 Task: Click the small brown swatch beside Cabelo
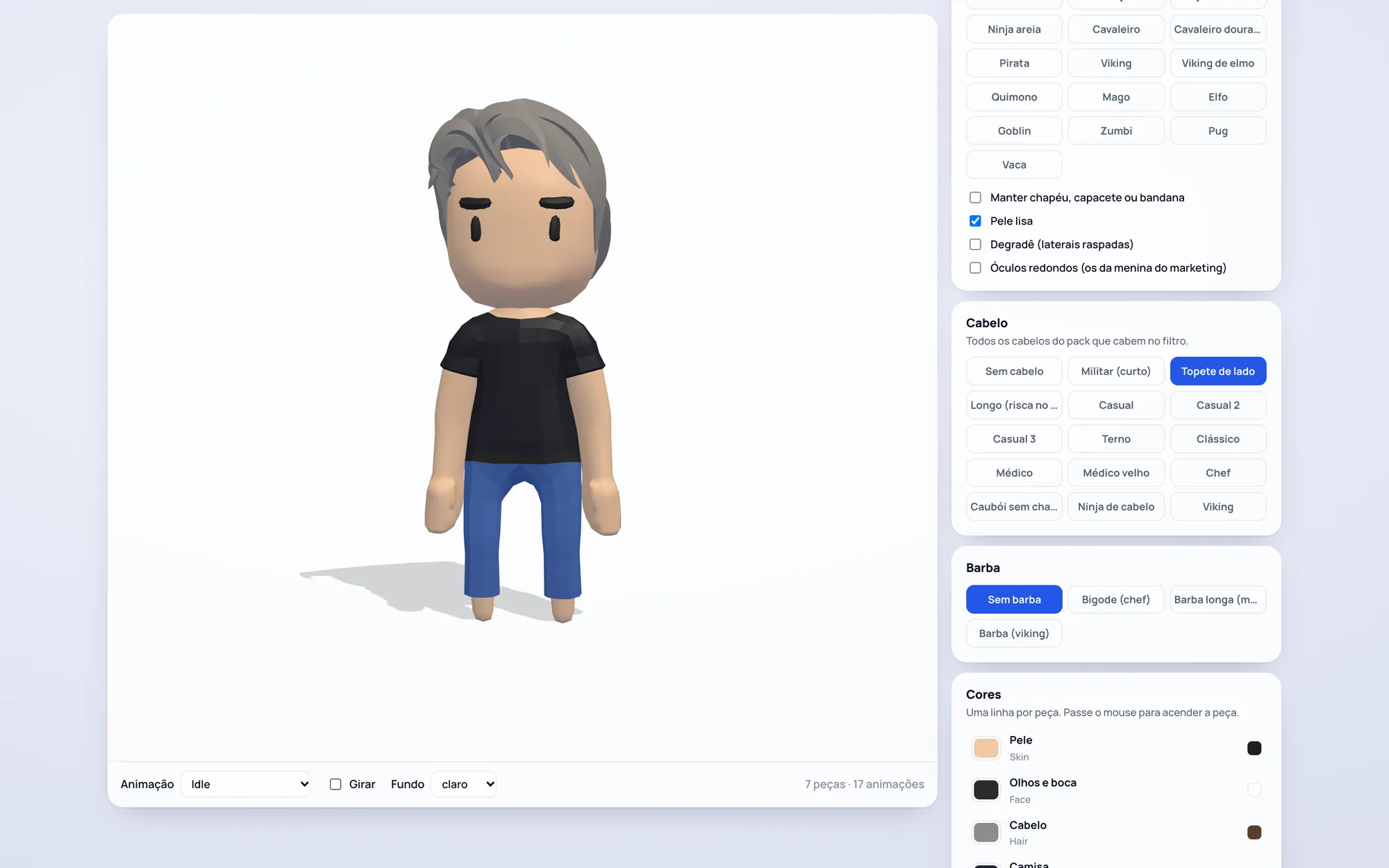[1254, 832]
